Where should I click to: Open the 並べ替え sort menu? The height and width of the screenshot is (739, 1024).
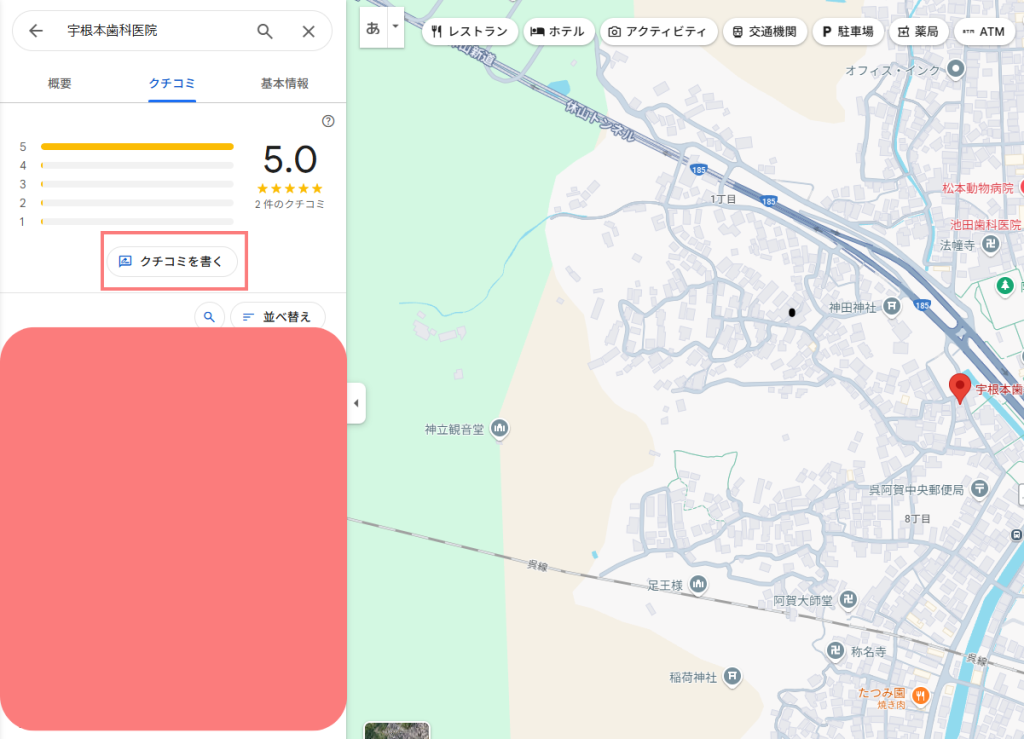[277, 316]
